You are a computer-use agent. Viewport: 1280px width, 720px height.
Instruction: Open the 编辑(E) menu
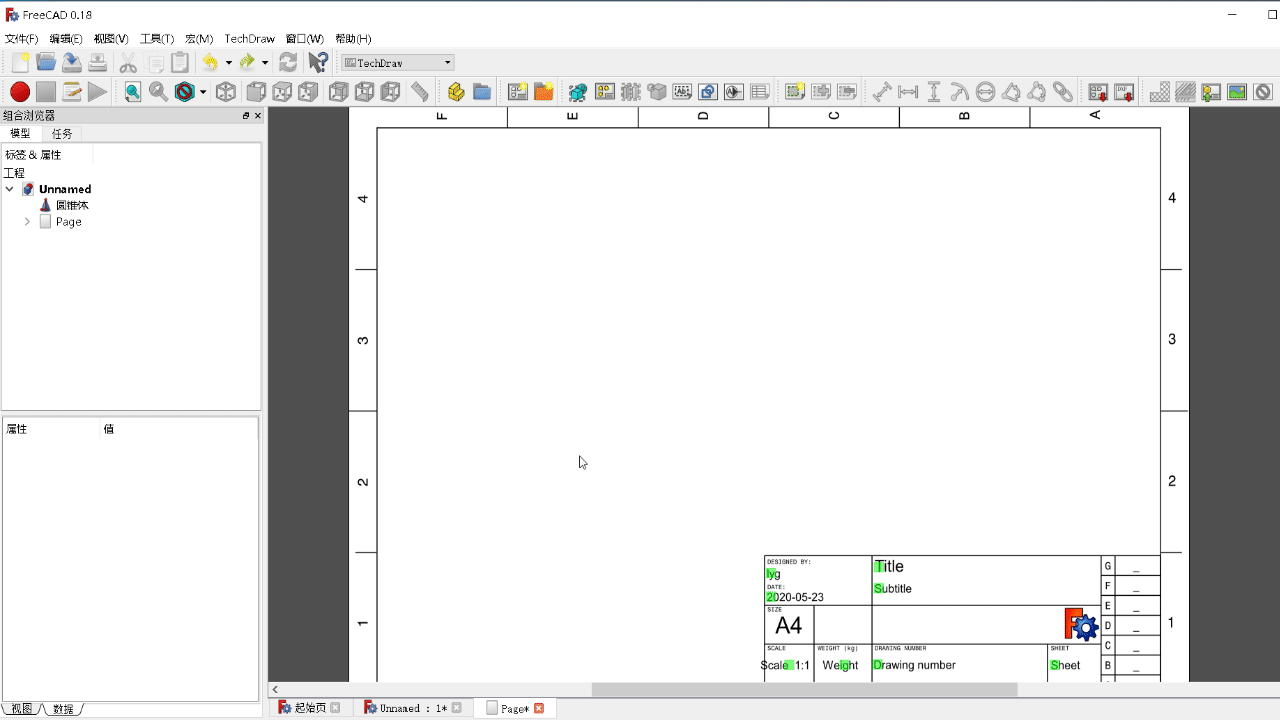tap(66, 39)
